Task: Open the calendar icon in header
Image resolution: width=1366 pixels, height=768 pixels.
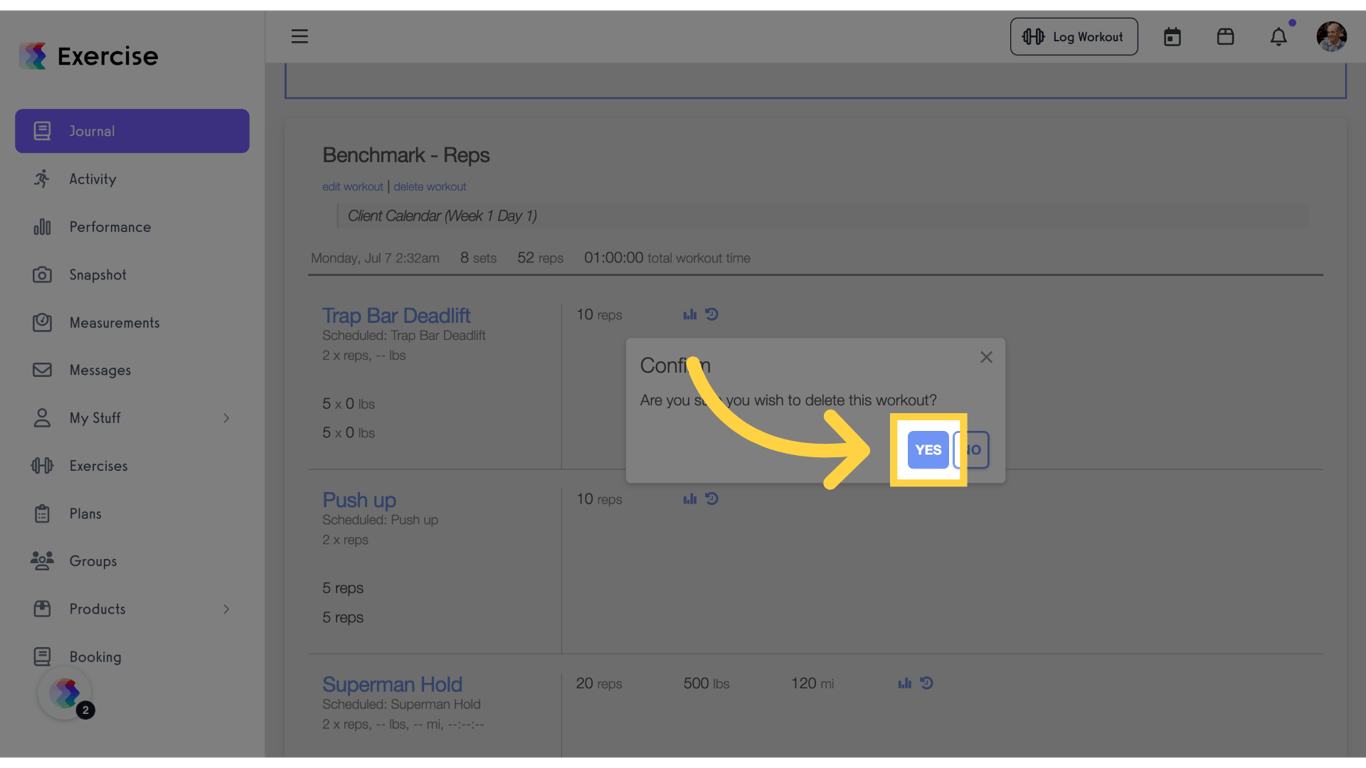Action: click(1172, 37)
